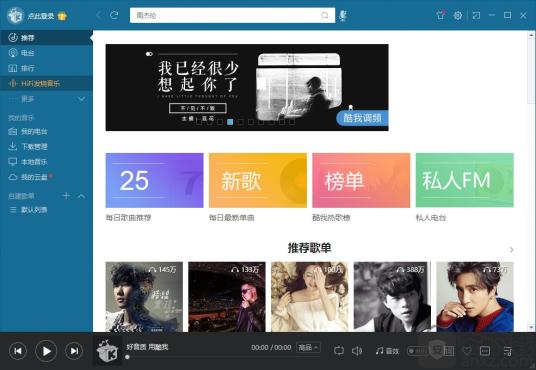Viewport: 536px width, 370px height.
Task: Open the skin shirt icon
Action: tap(440, 15)
